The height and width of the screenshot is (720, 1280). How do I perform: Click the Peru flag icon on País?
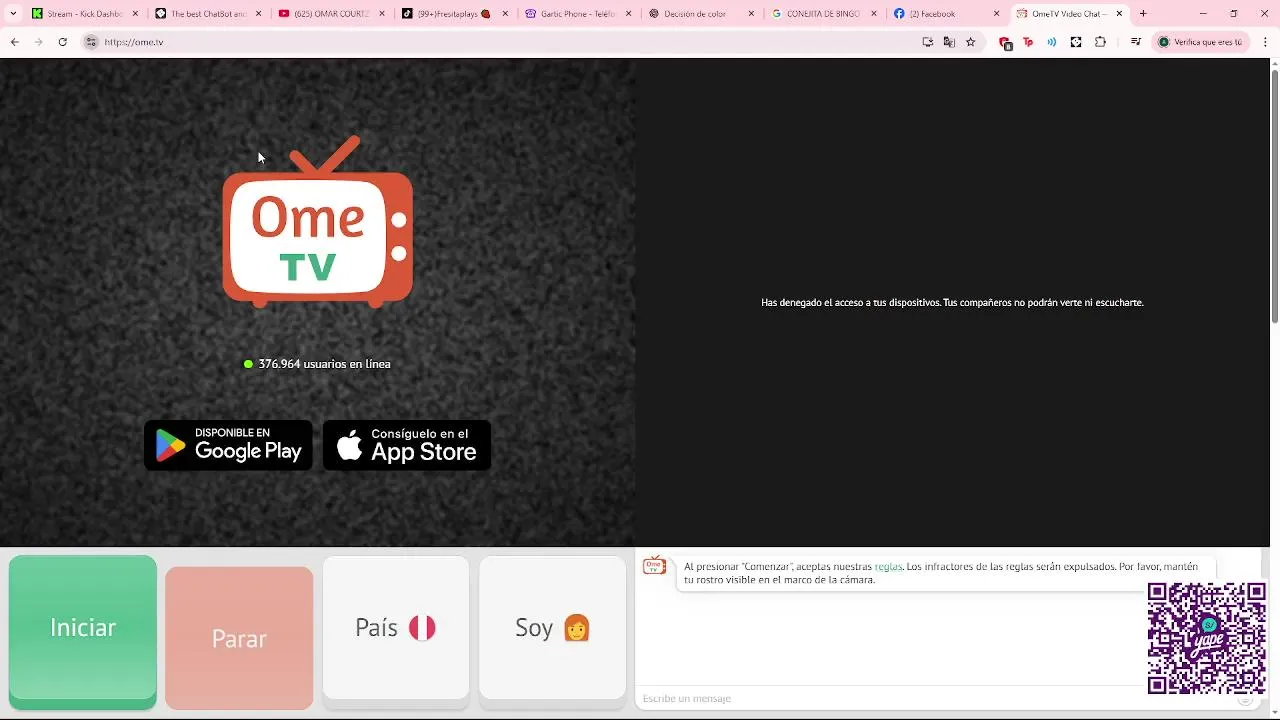click(422, 627)
